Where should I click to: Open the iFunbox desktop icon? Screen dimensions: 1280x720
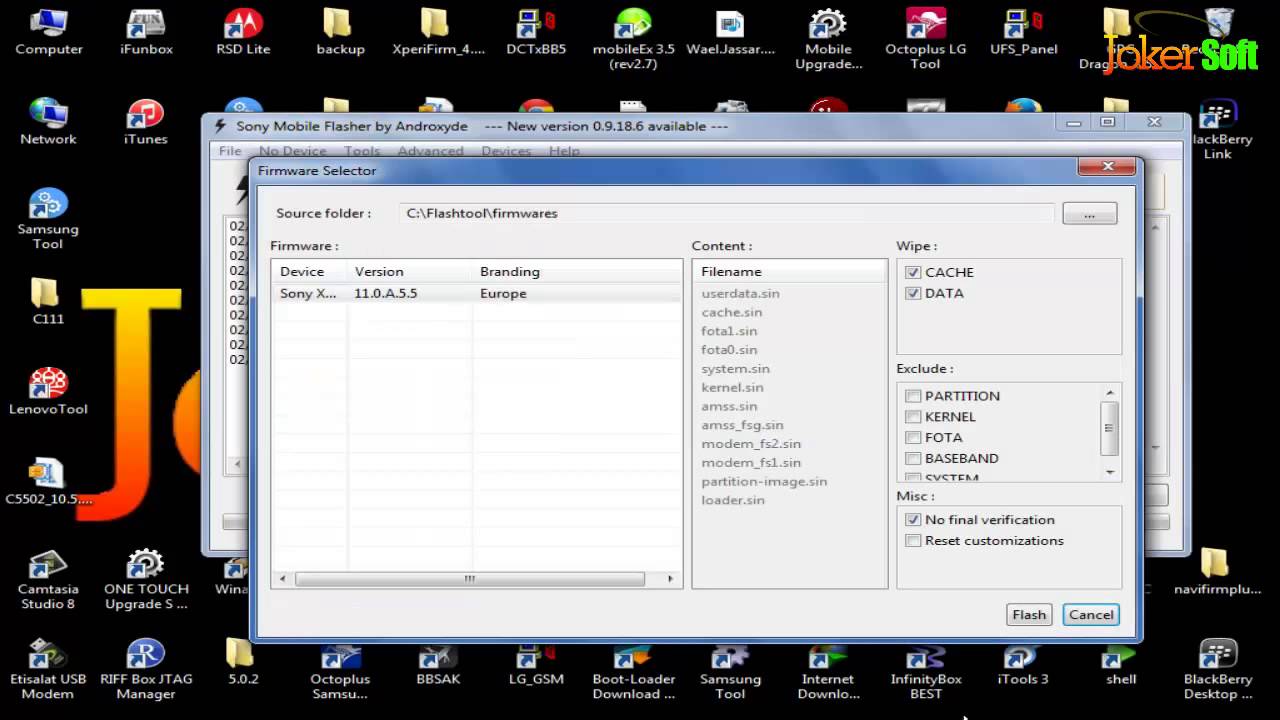(x=146, y=32)
